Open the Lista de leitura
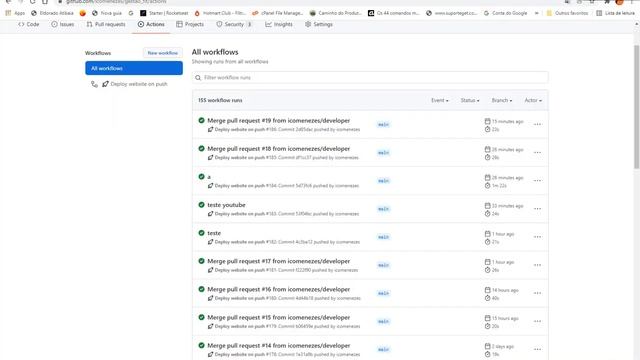This screenshot has height=360, width=640. coord(616,13)
